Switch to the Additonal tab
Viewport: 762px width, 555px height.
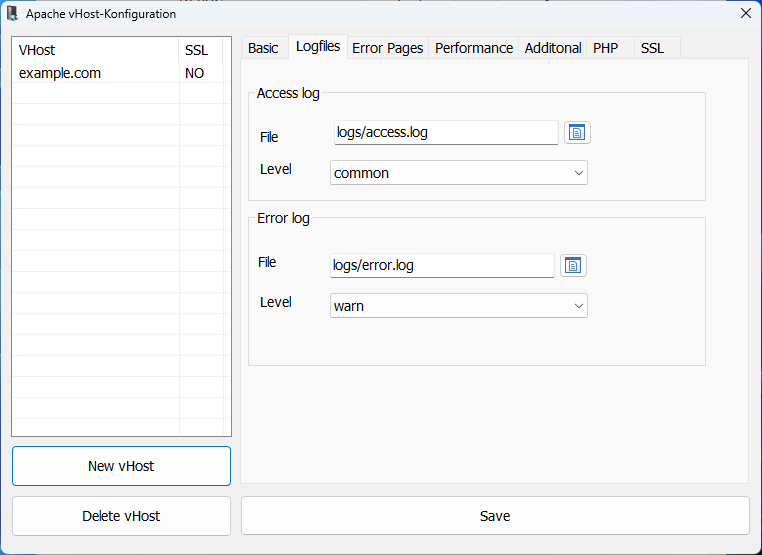click(553, 48)
